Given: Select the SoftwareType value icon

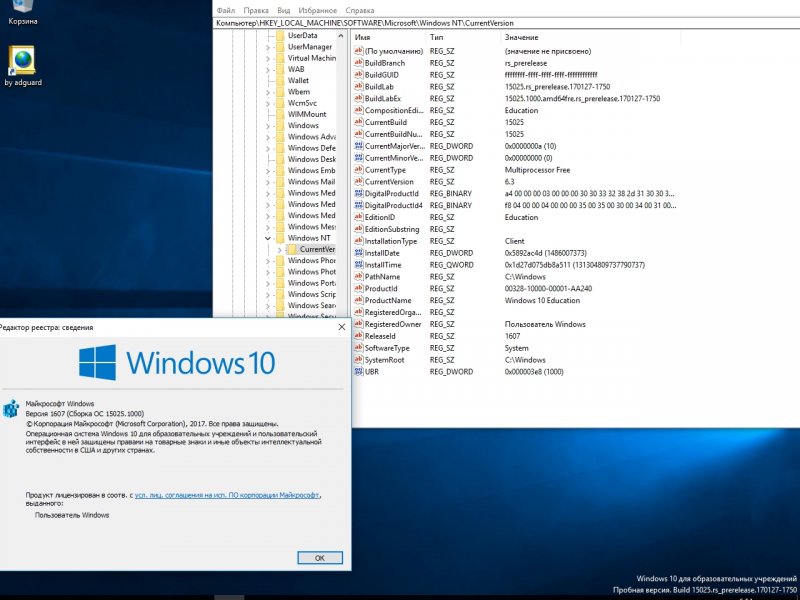Looking at the screenshot, I should point(358,348).
